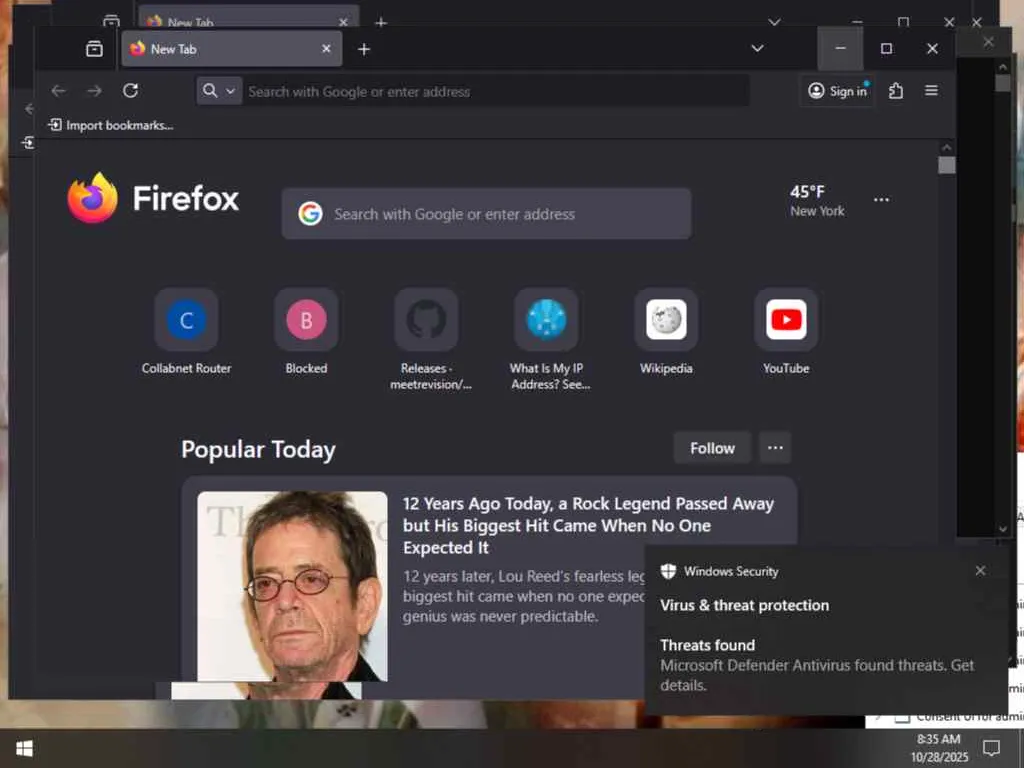Close the New Tab in front window
The width and height of the screenshot is (1024, 768).
326,49
